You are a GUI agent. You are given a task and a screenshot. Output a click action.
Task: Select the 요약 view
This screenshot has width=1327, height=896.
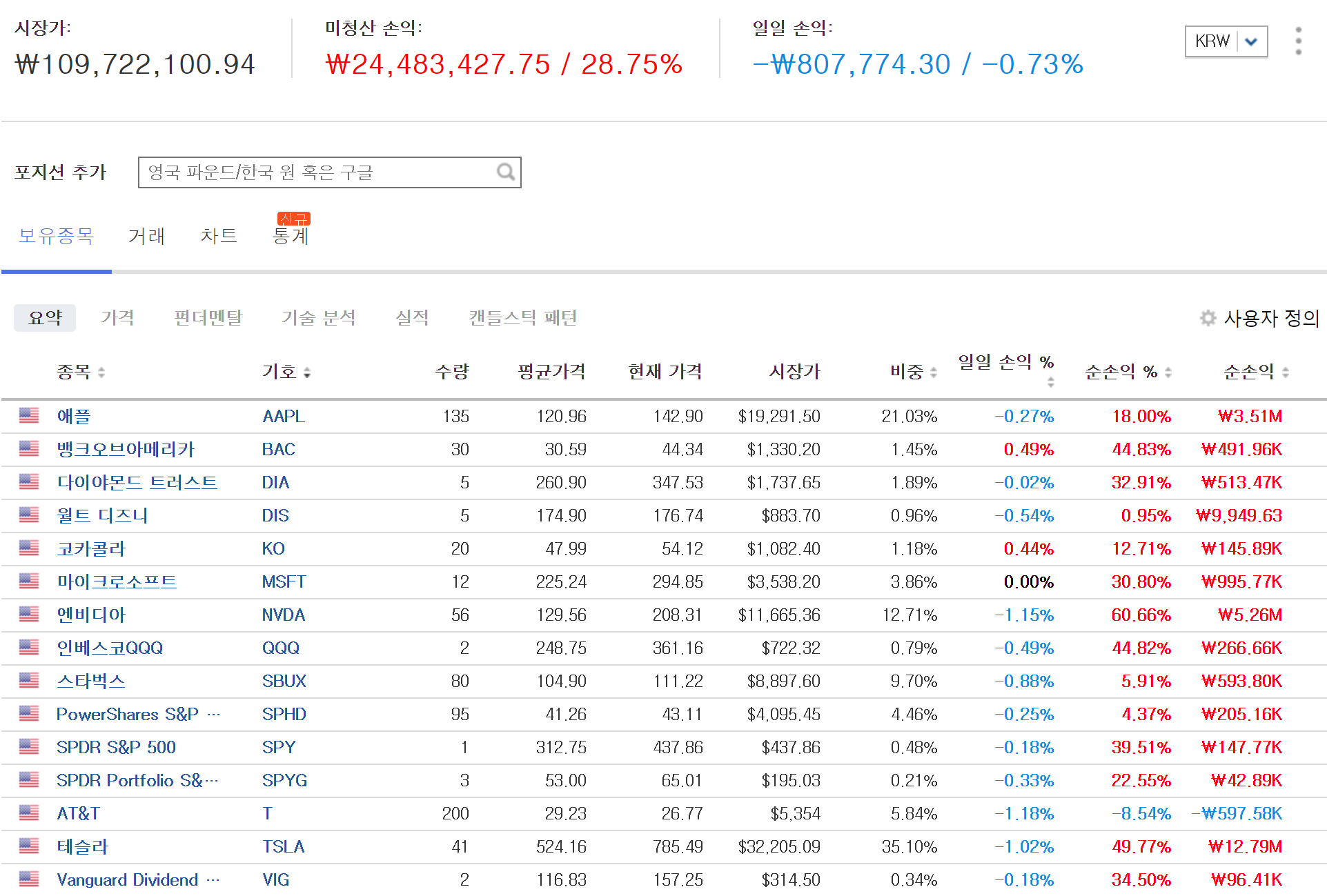point(45,318)
